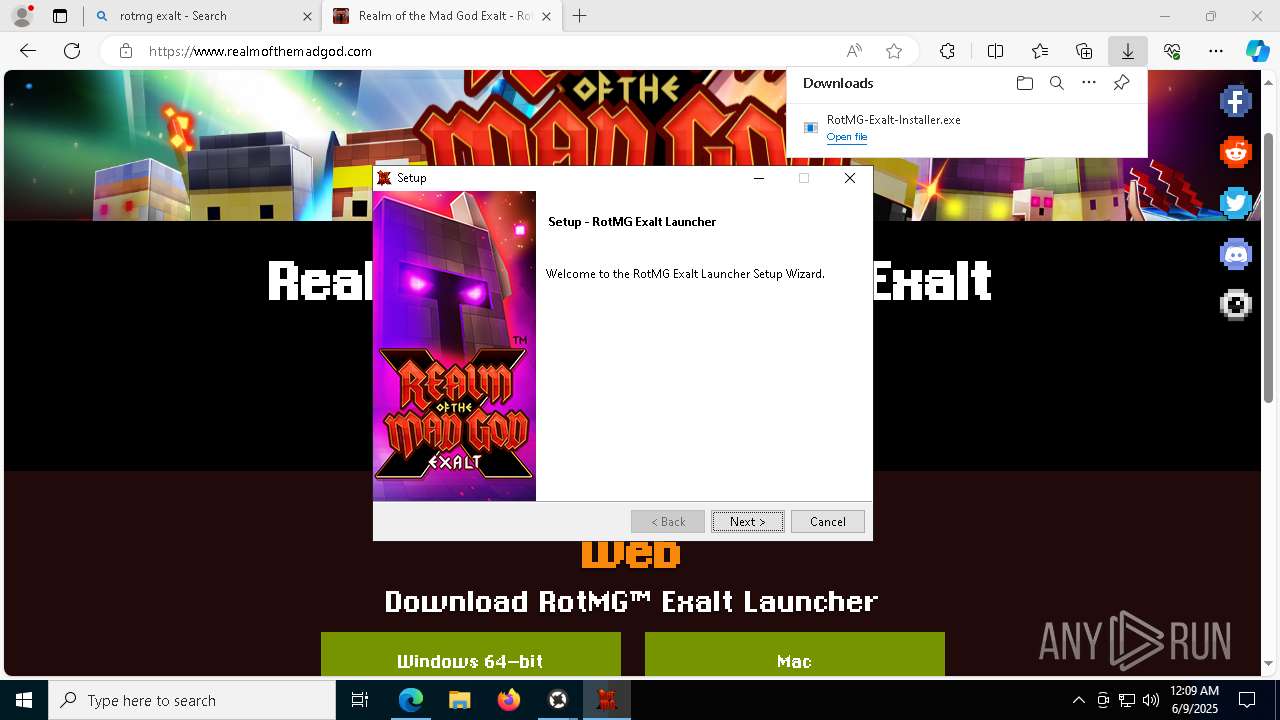Refresh the current page
The height and width of the screenshot is (720, 1280).
coord(72,51)
